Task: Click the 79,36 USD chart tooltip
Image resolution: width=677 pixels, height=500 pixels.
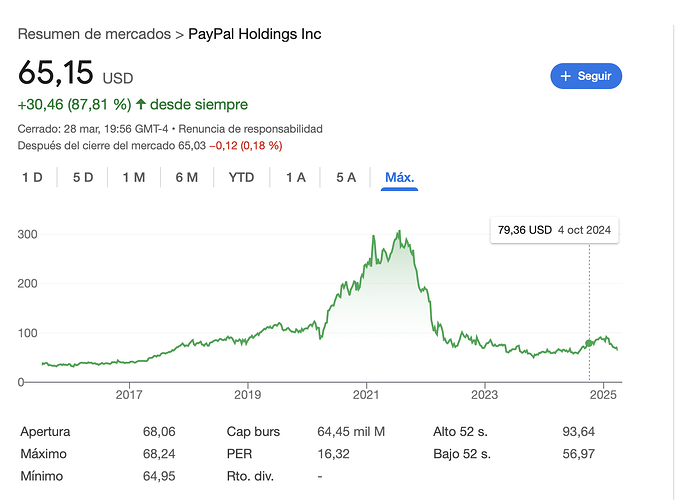Action: (x=554, y=230)
